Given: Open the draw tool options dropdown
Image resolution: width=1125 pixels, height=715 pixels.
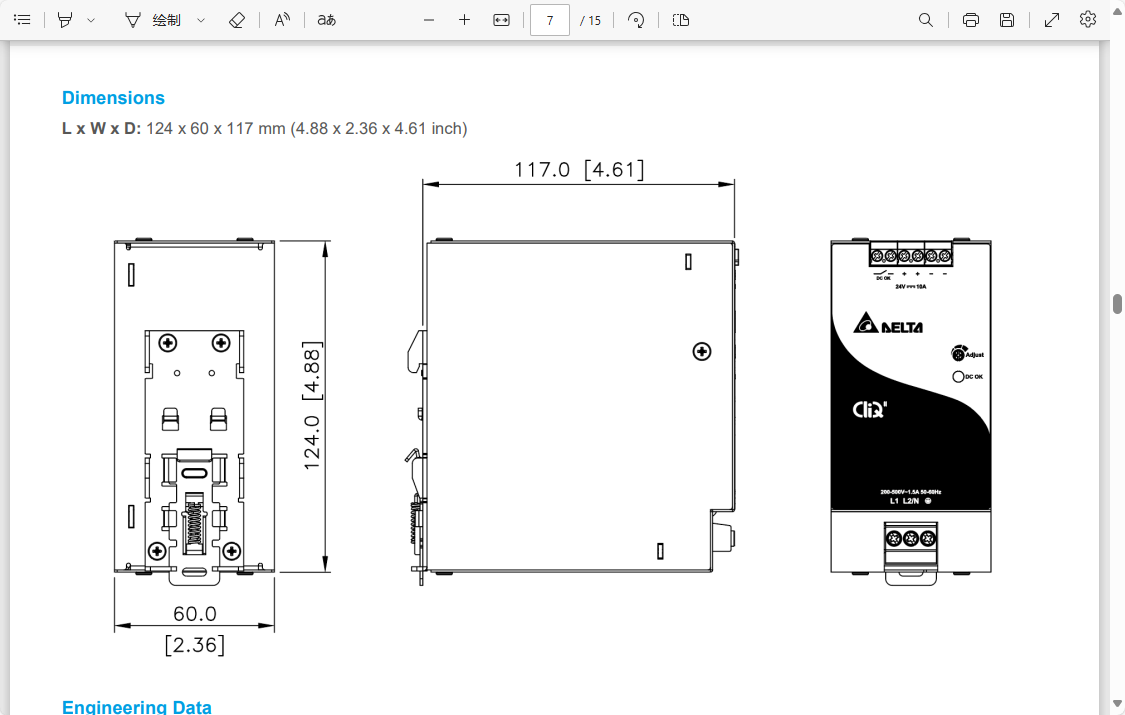Looking at the screenshot, I should click(201, 20).
